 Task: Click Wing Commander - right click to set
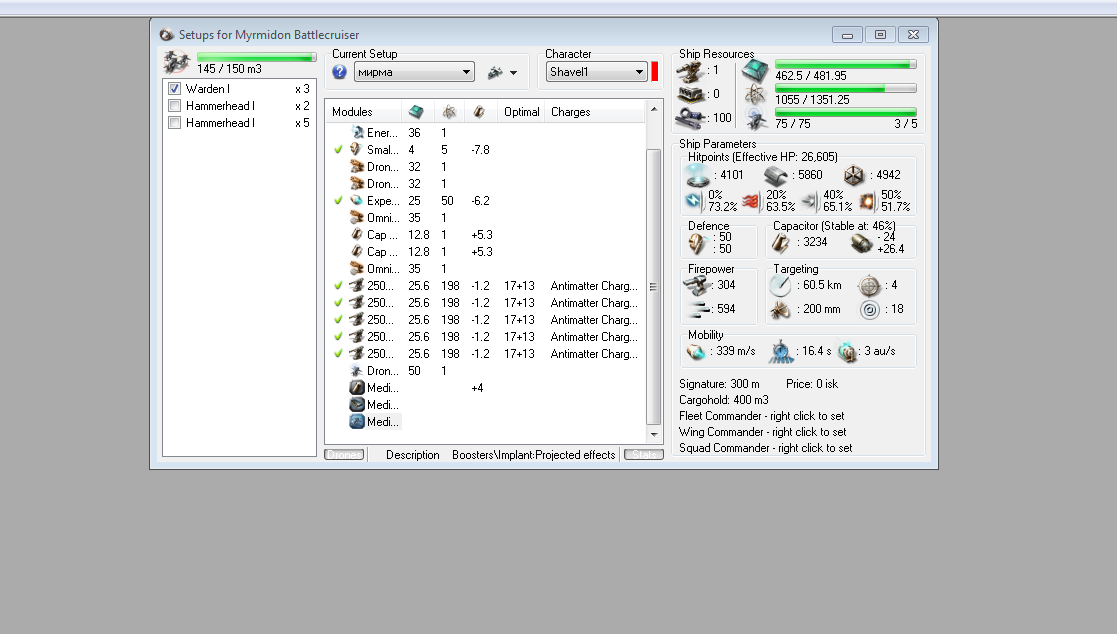(762, 432)
